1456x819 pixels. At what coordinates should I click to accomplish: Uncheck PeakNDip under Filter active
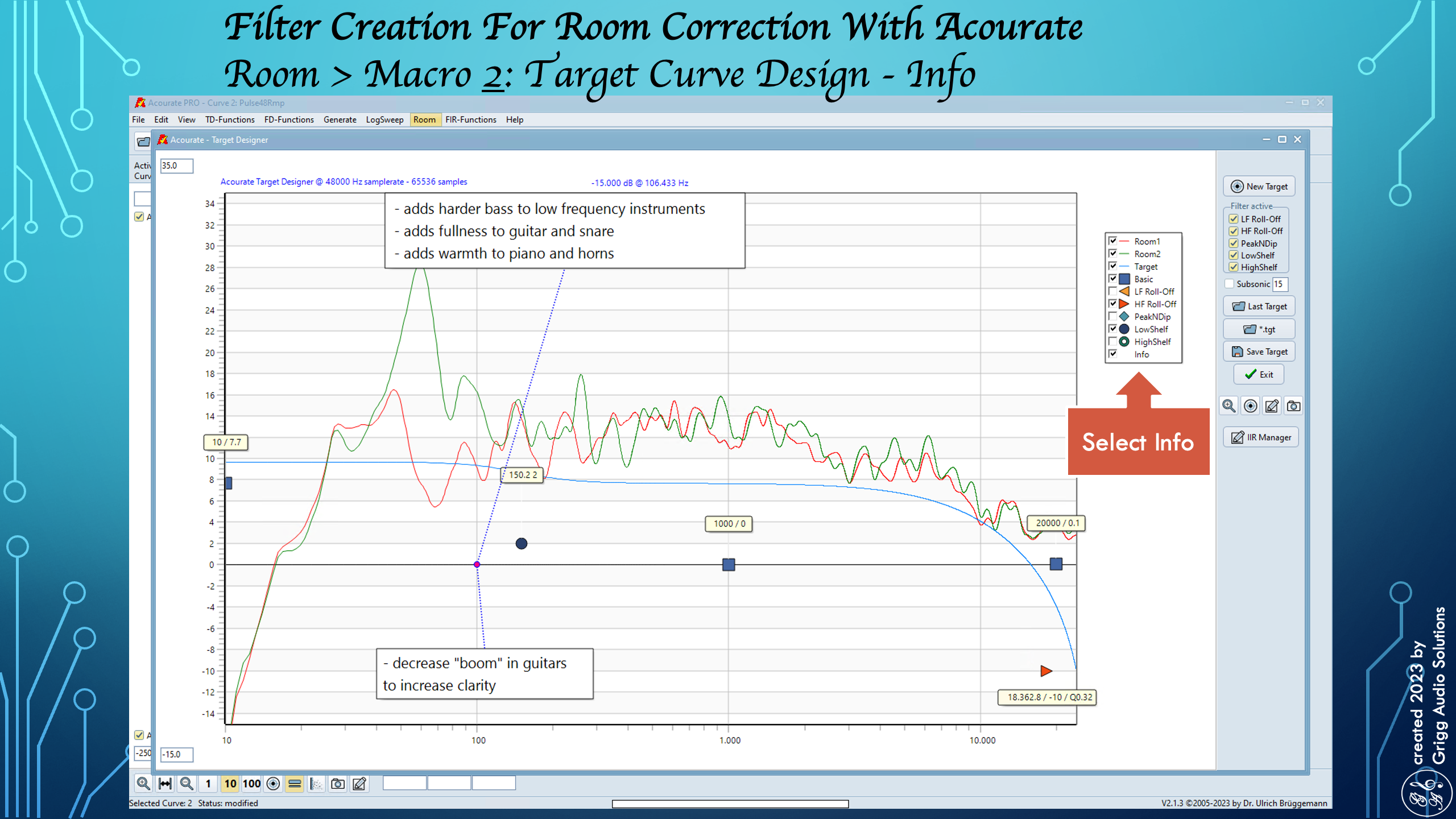[x=1233, y=243]
